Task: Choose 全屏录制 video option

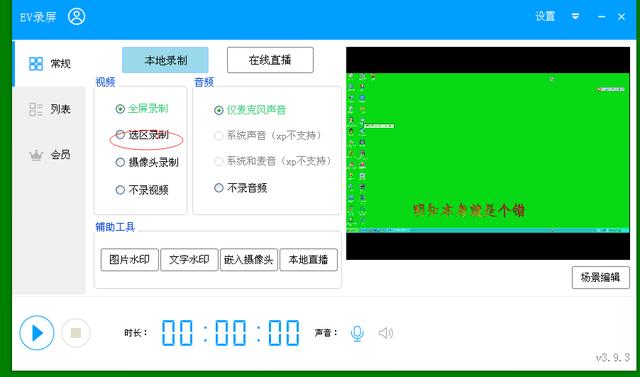Action: coord(142,109)
